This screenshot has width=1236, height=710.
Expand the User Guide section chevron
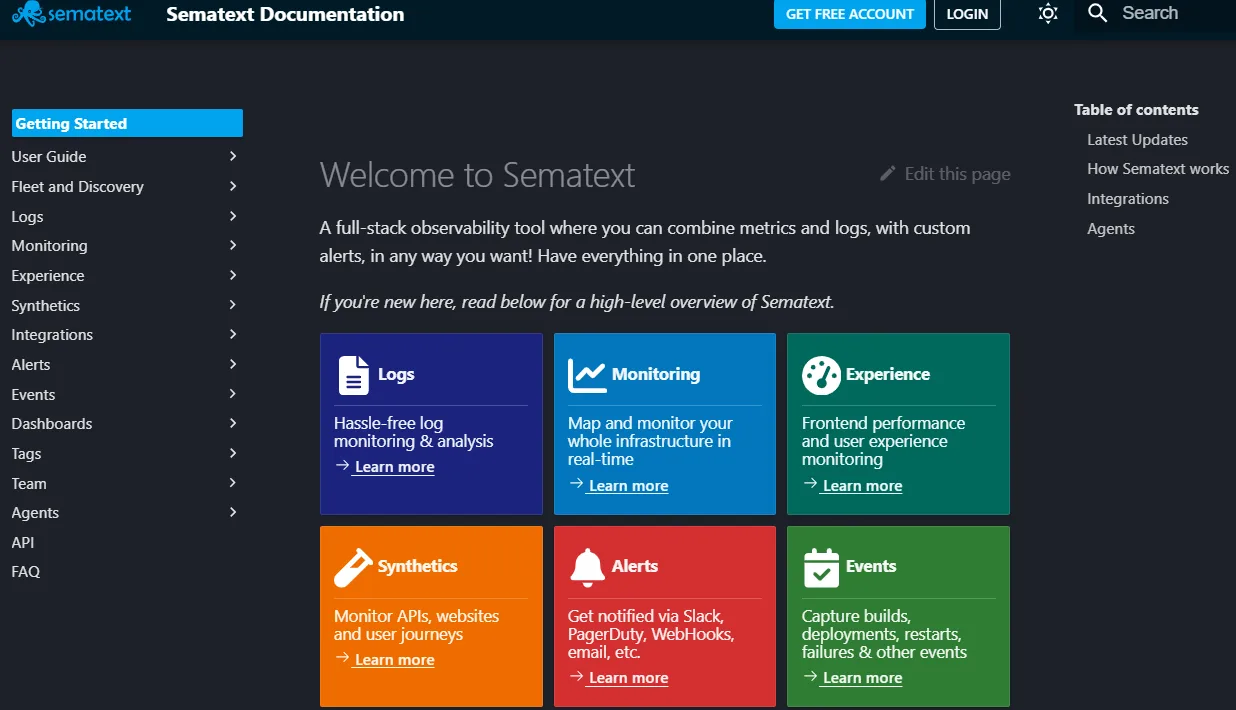point(233,156)
